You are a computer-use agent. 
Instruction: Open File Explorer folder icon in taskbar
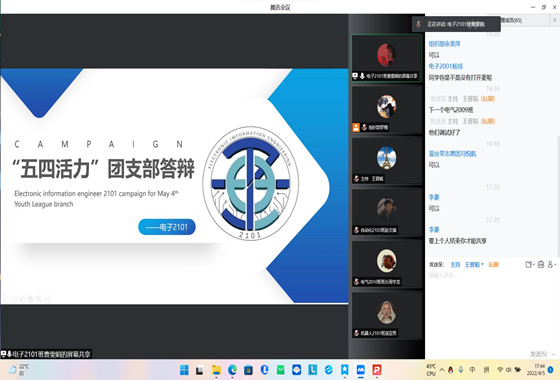pyautogui.click(x=216, y=370)
